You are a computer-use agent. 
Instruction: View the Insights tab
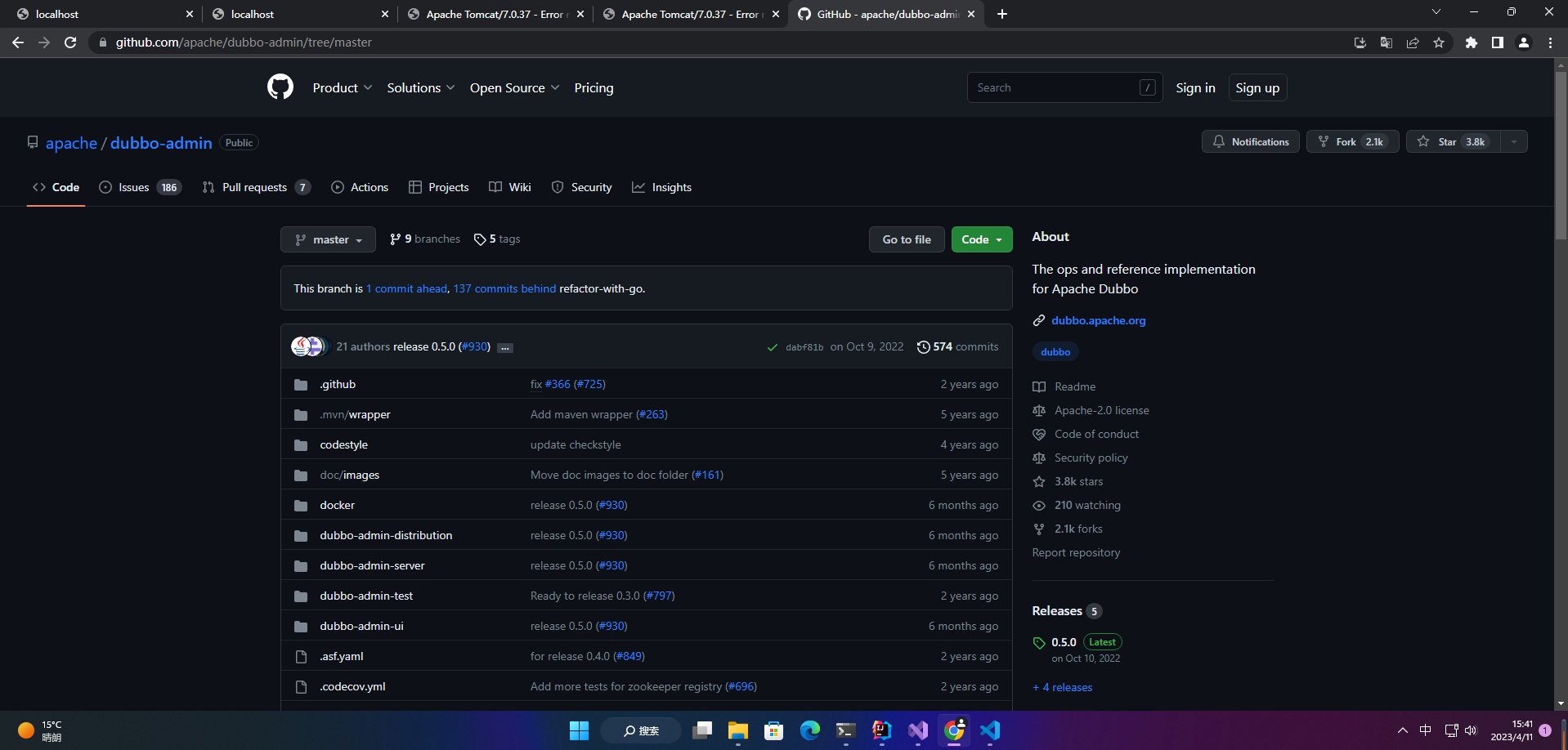tap(662, 187)
